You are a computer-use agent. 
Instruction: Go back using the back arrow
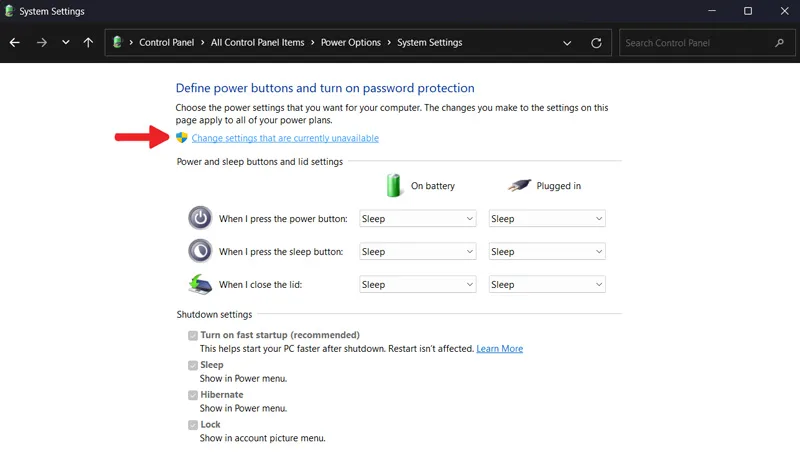click(15, 43)
